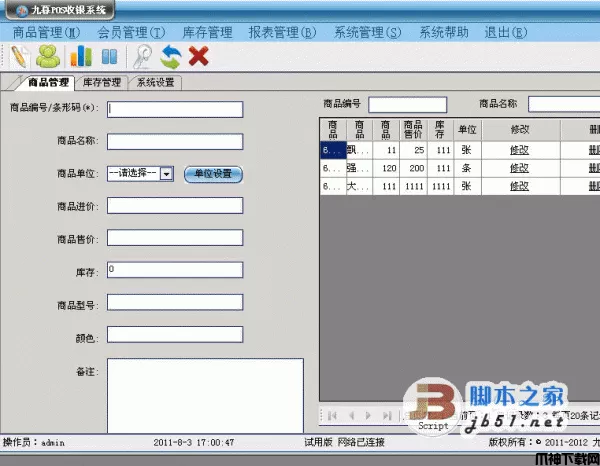Open the green members toolbar icon
This screenshot has height=466, width=600.
48,56
